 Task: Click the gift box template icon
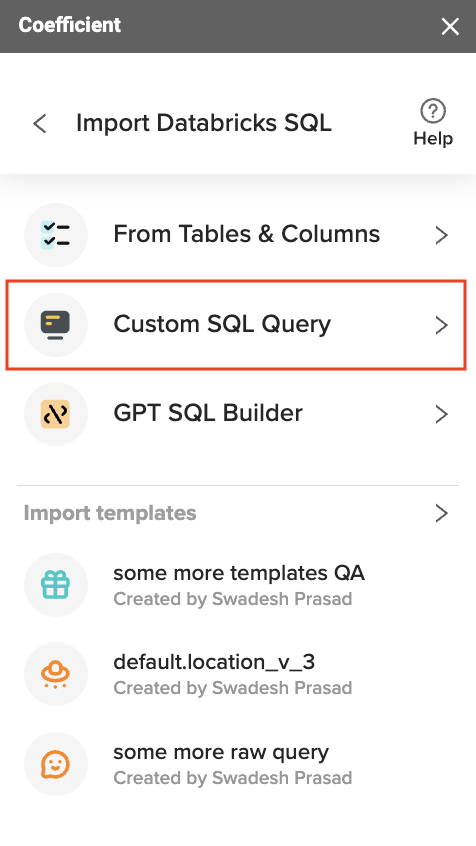click(x=56, y=585)
